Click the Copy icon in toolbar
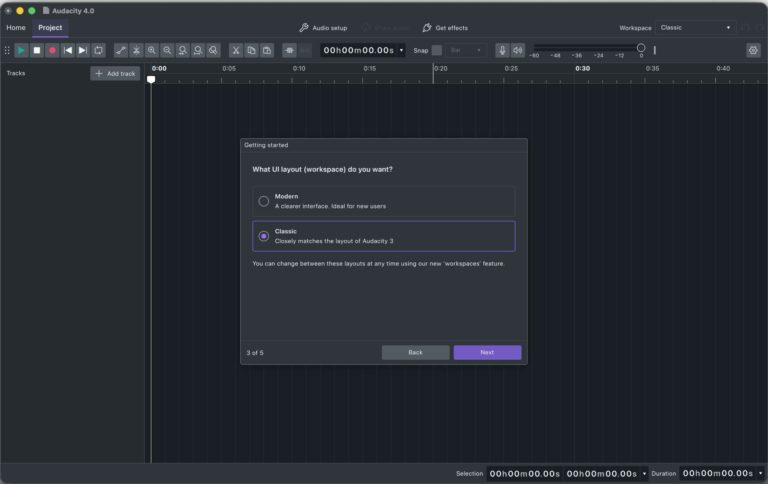Viewport: 768px width, 484px height. (x=251, y=50)
